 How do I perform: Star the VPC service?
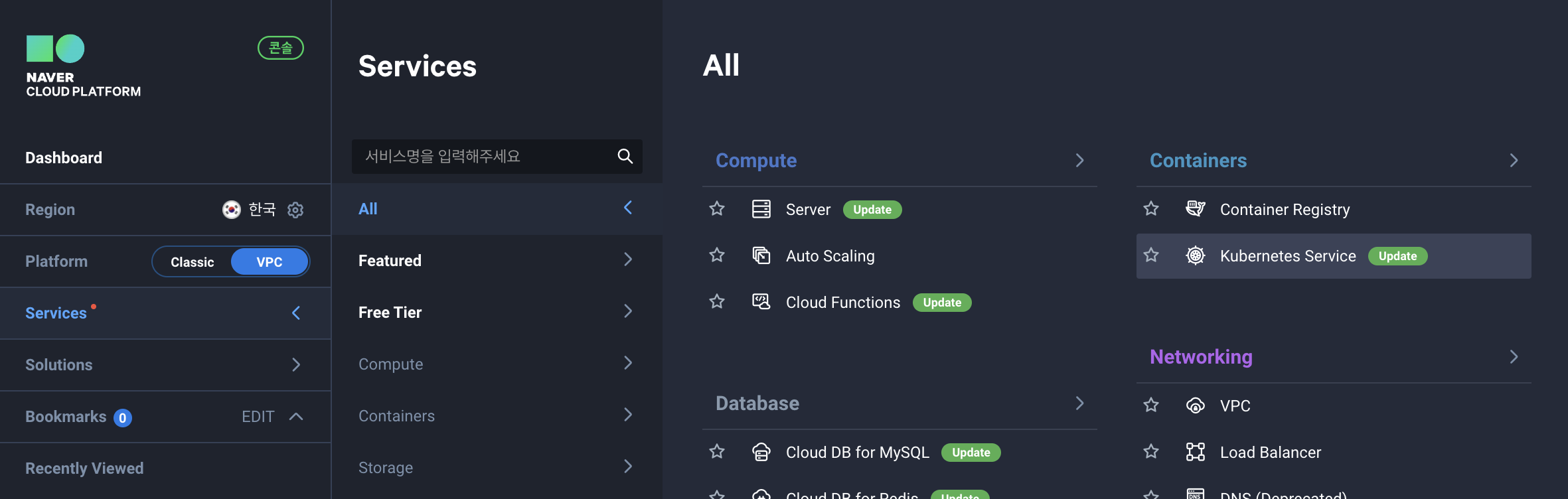(x=1151, y=405)
